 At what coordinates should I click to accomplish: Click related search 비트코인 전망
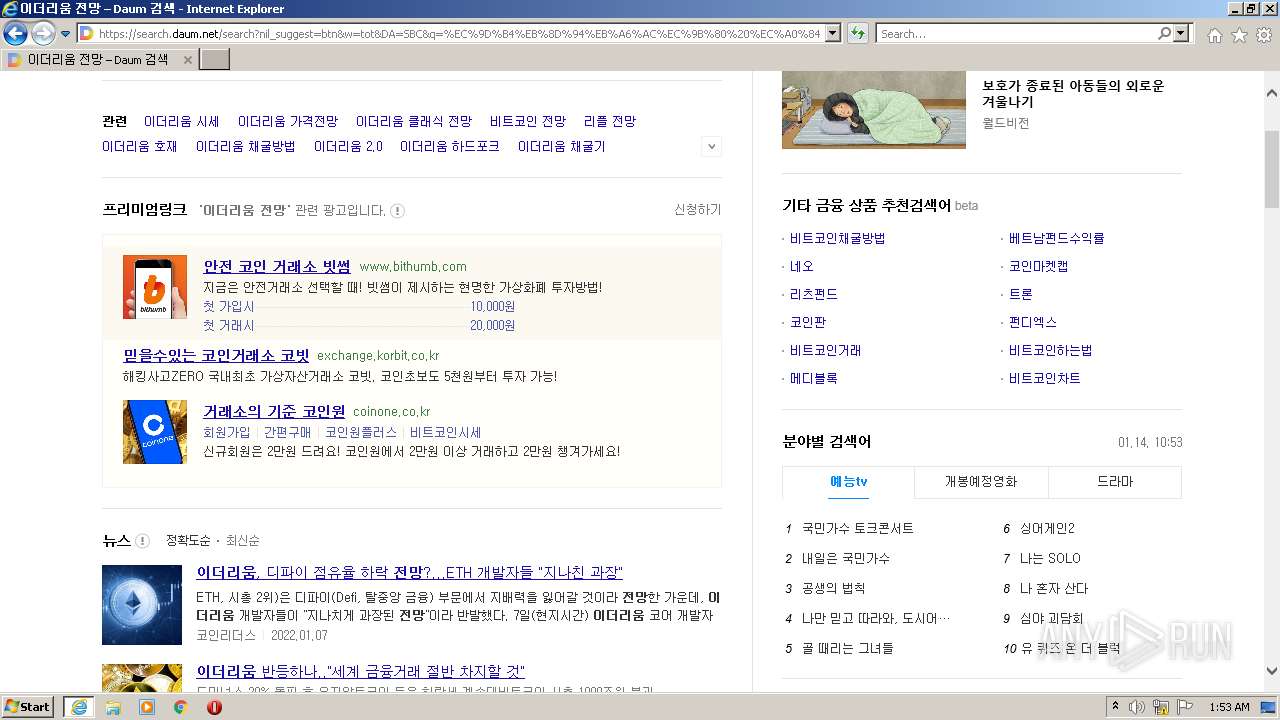click(x=528, y=122)
